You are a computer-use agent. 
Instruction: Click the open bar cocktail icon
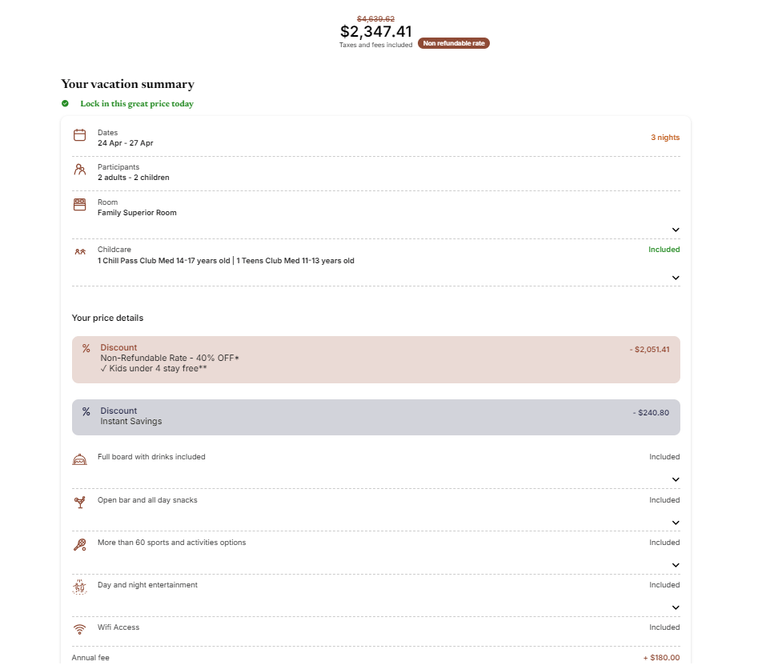pos(80,502)
